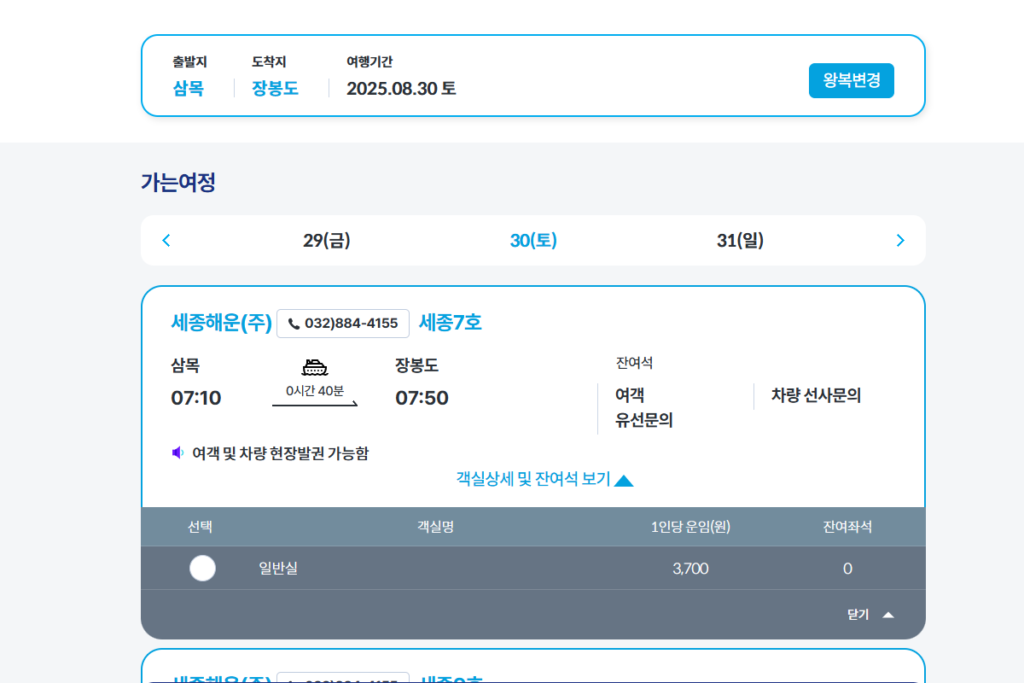Screen dimensions: 1024x683
Task: Click the phone icon beside 032)884-4155
Action: [294, 323]
